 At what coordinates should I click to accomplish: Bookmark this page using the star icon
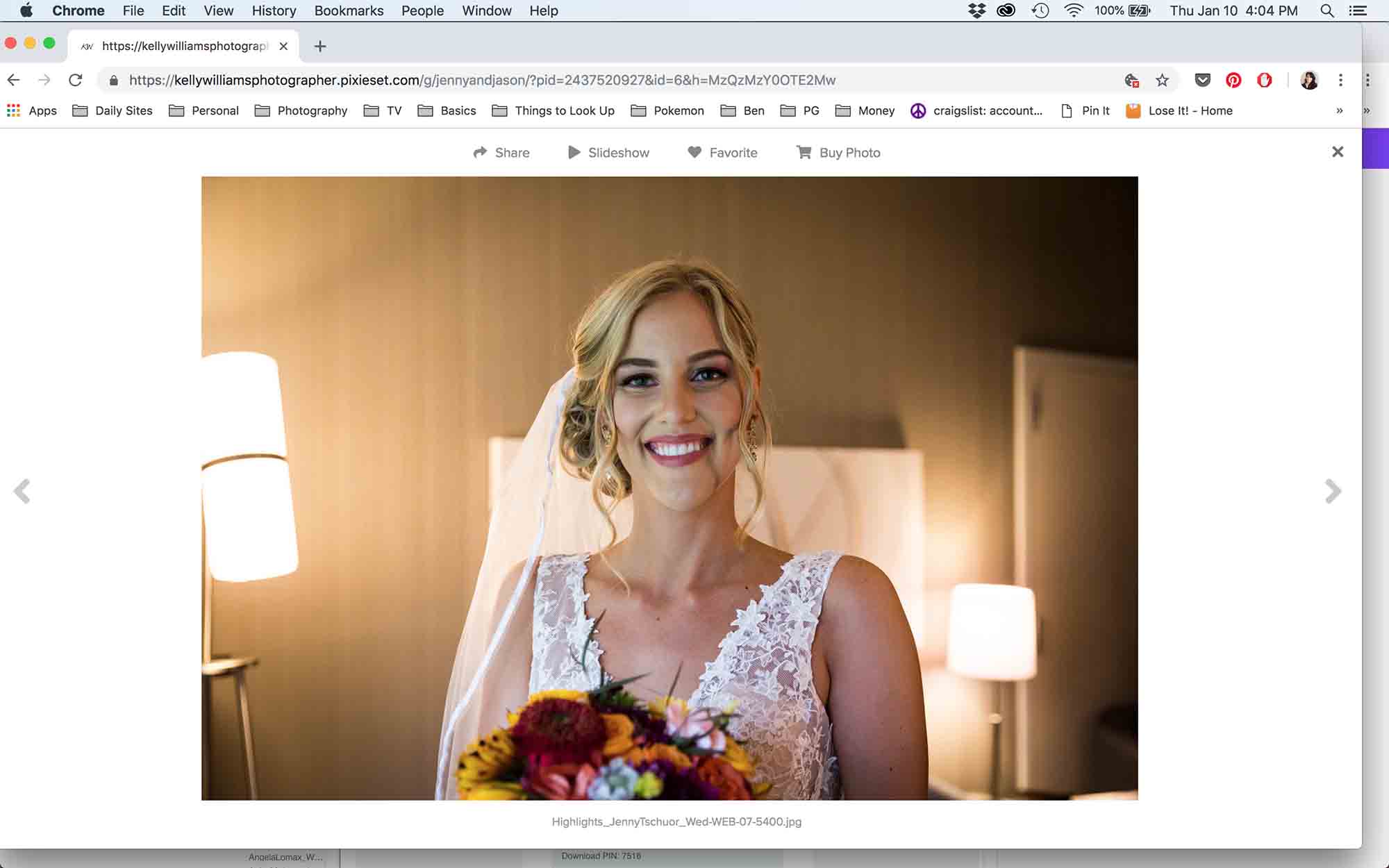pyautogui.click(x=1163, y=80)
